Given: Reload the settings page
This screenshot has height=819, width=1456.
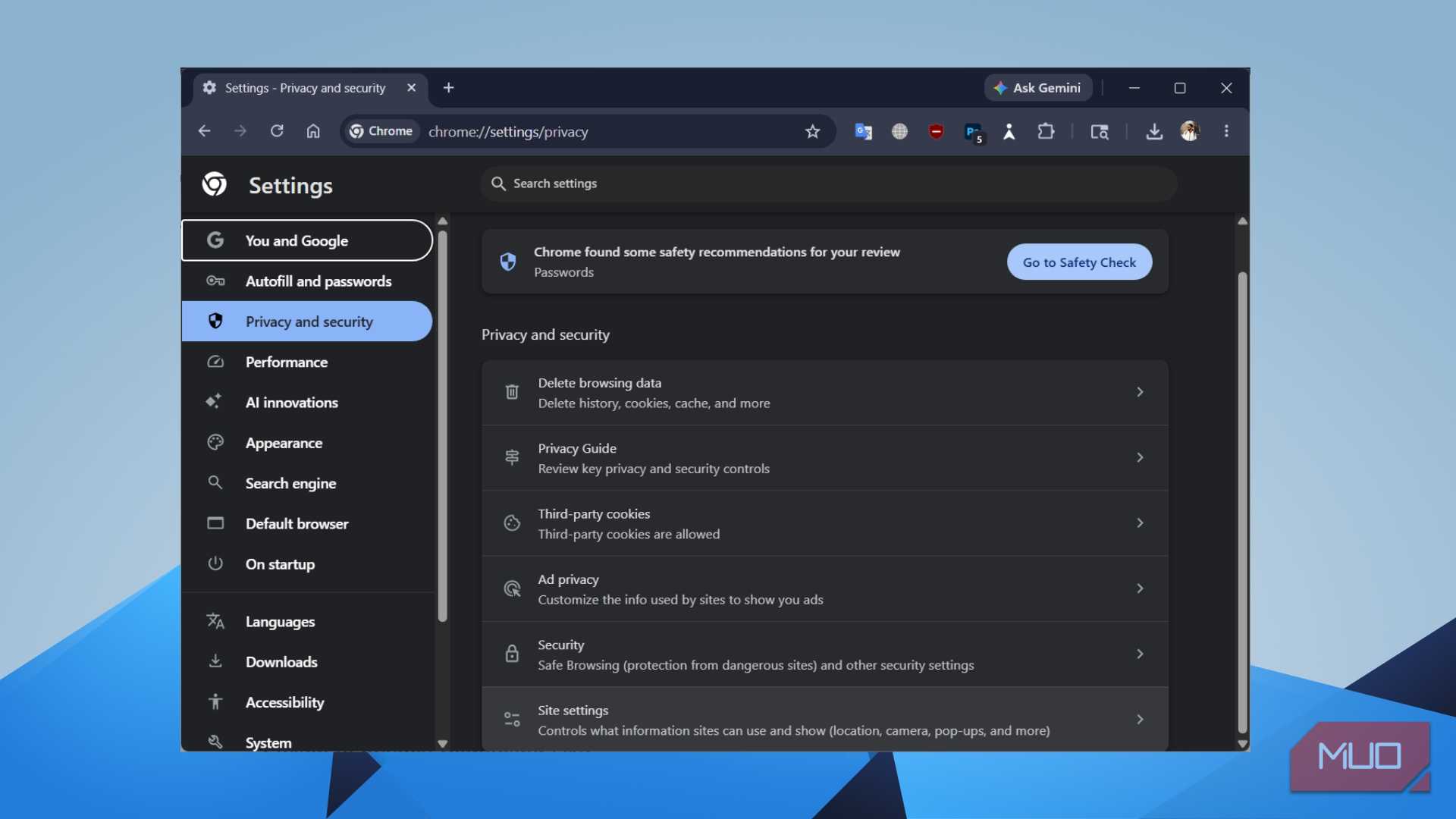Looking at the screenshot, I should coord(277,131).
